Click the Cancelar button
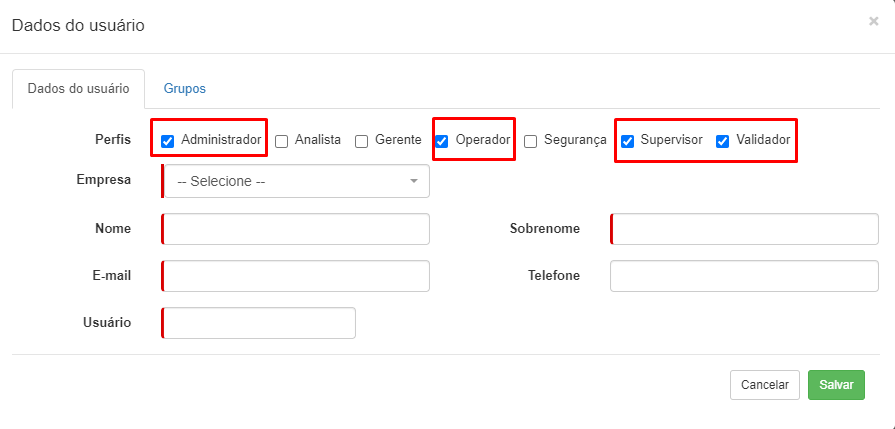This screenshot has height=429, width=895. [765, 385]
